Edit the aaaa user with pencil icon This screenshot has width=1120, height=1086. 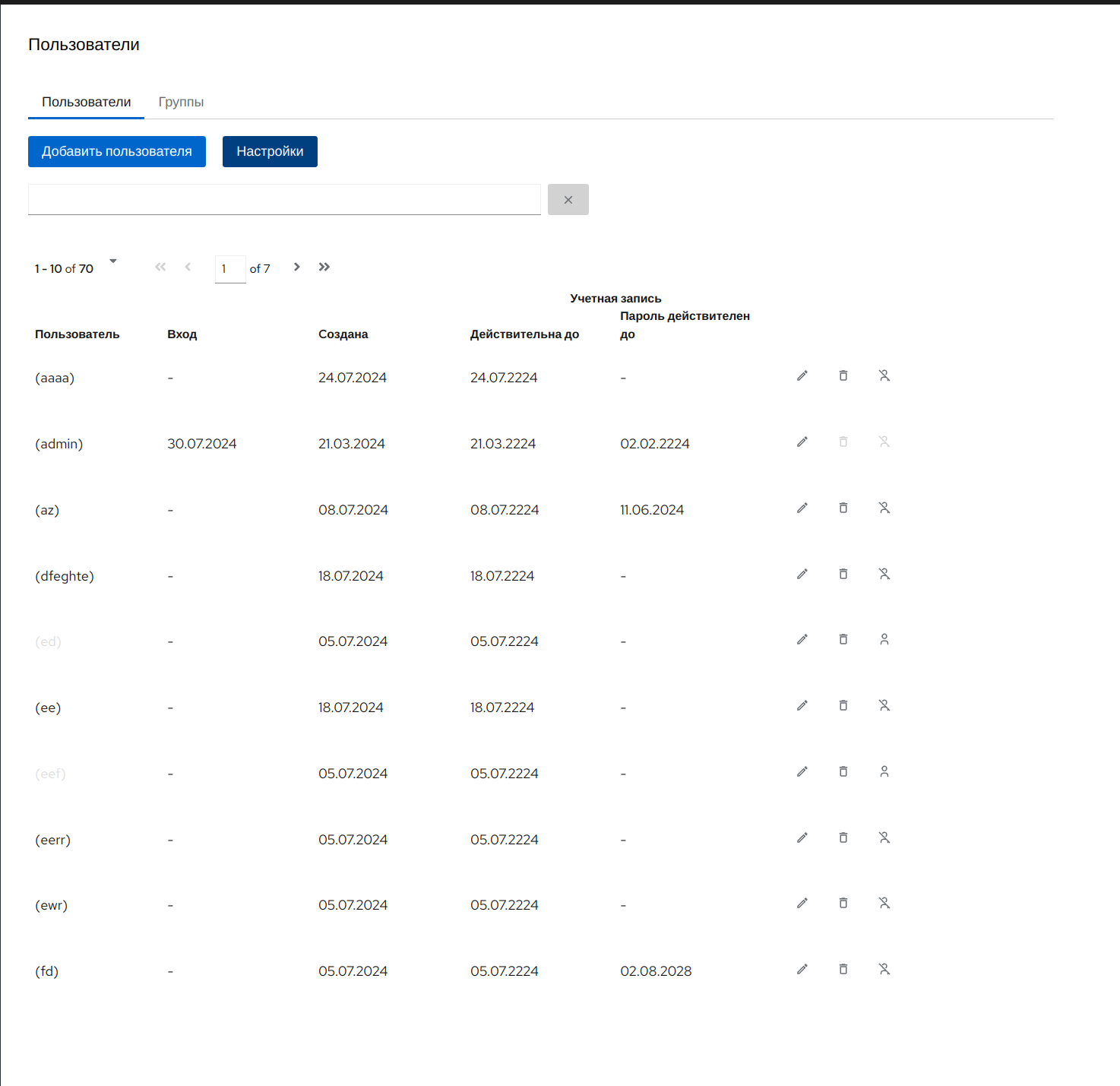point(802,375)
